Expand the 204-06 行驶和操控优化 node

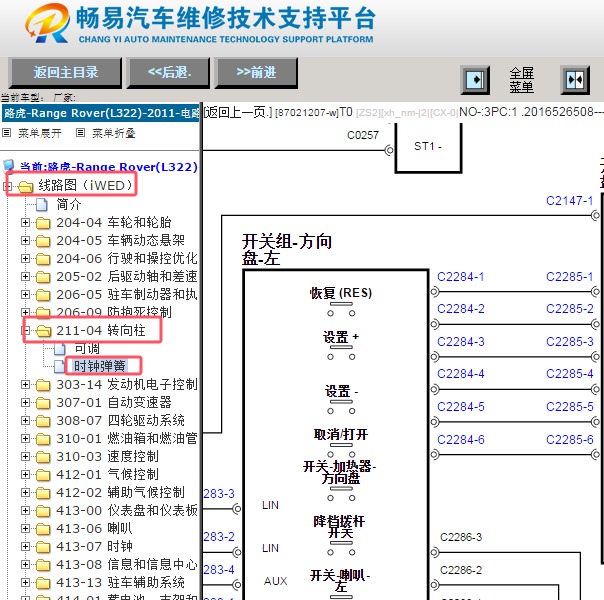[25, 258]
